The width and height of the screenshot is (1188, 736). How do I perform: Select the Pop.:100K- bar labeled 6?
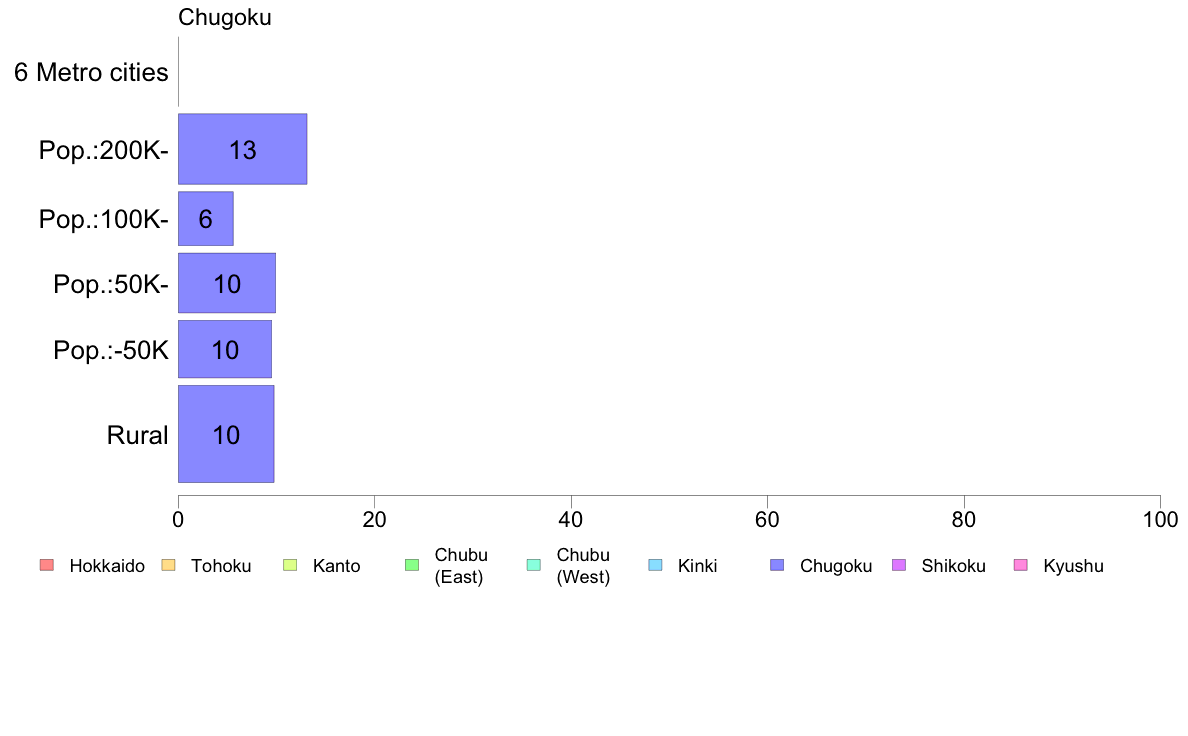point(205,219)
